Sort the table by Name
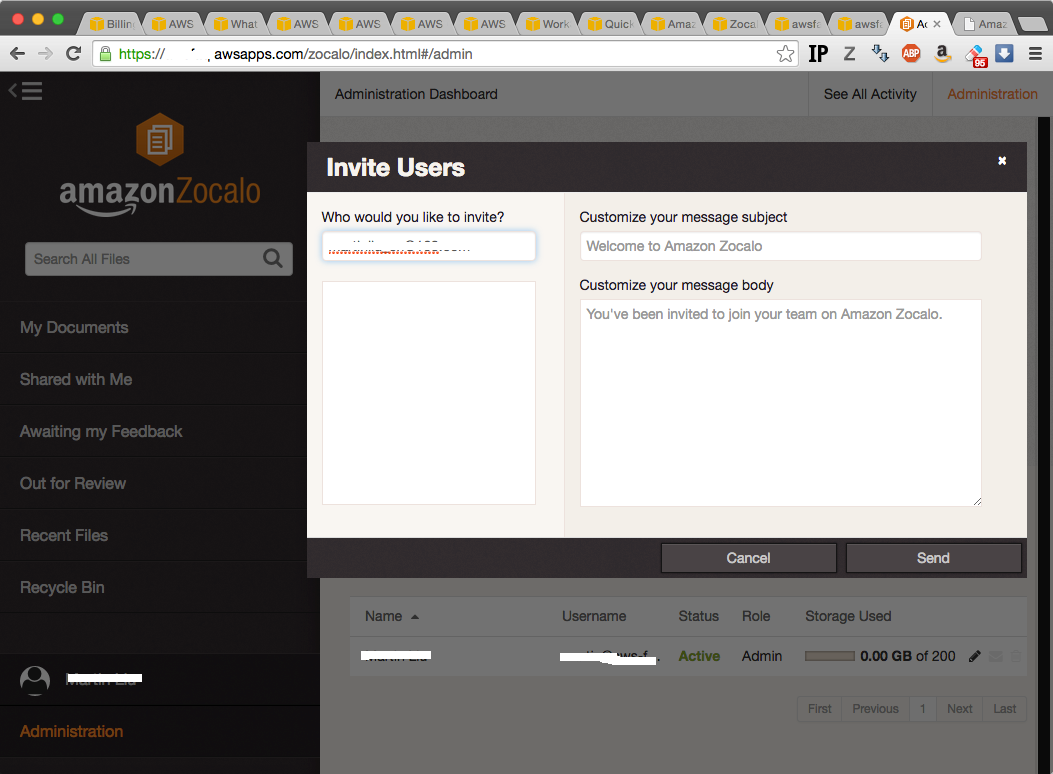This screenshot has width=1053, height=774. [392, 616]
